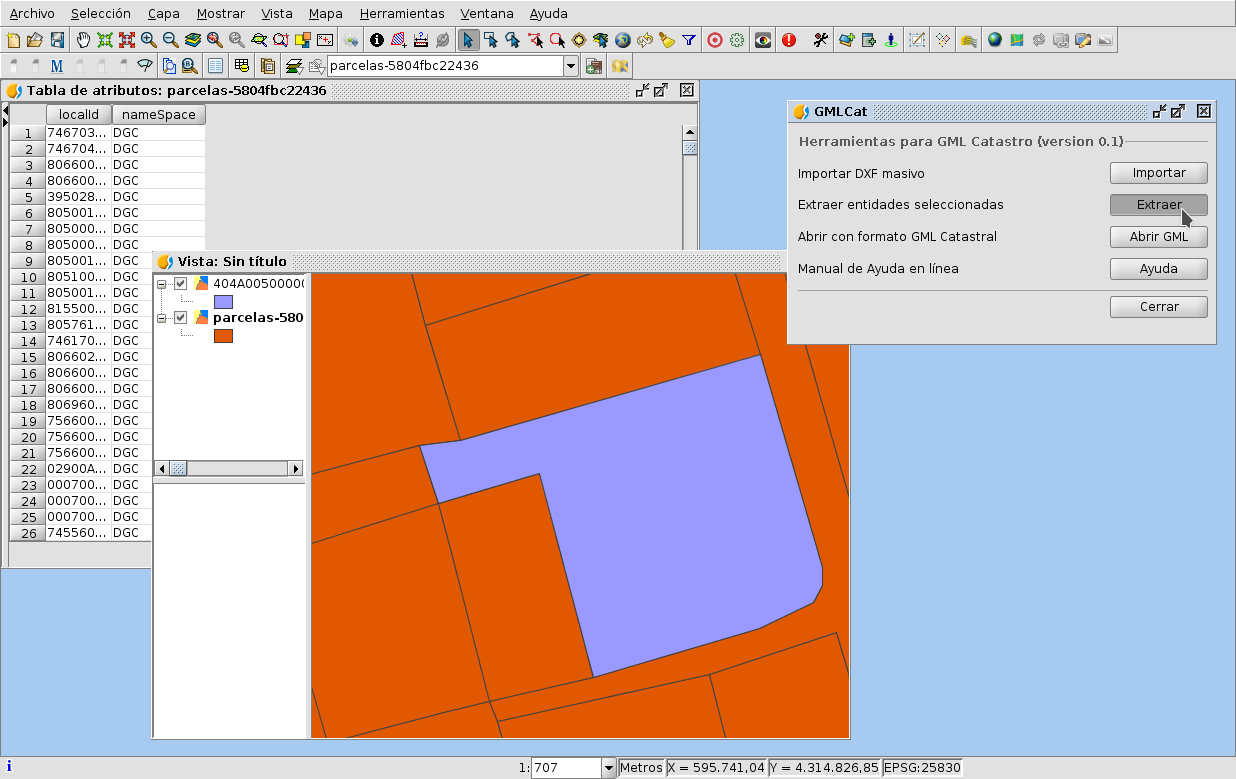Select the Pan hand tool
Screen dimensions: 1236x779
[x=83, y=40]
